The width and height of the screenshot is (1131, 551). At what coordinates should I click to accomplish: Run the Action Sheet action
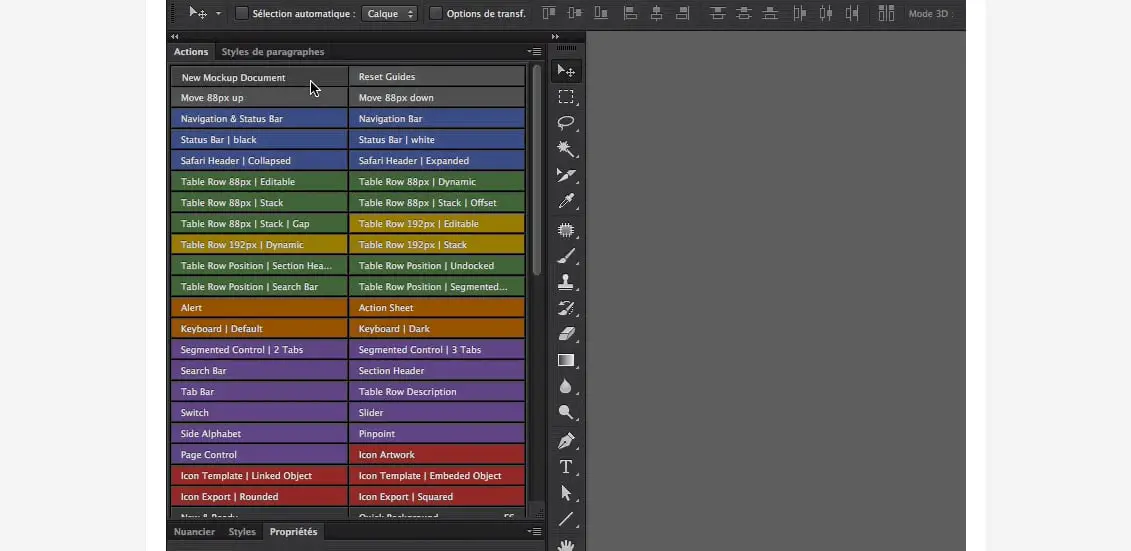[437, 307]
